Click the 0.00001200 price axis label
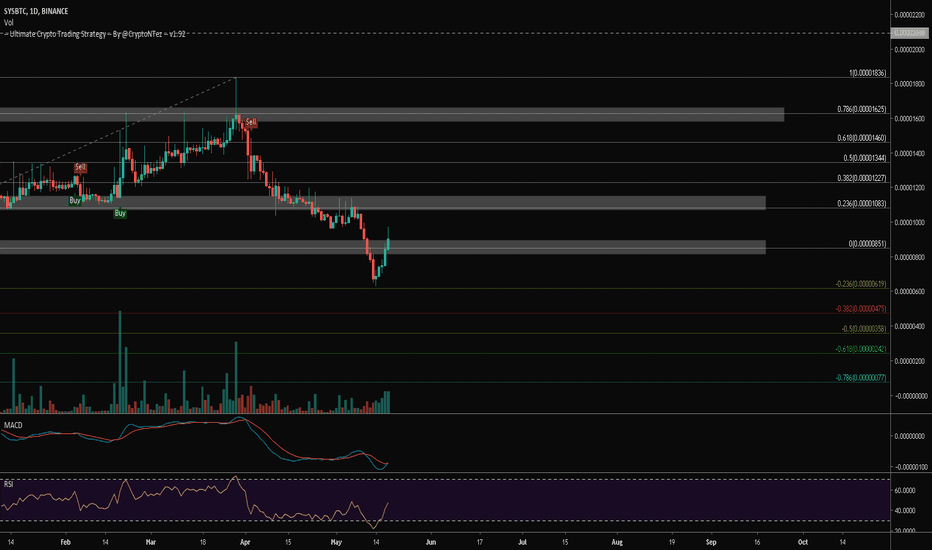Screen dimensions: 932x550 point(910,188)
